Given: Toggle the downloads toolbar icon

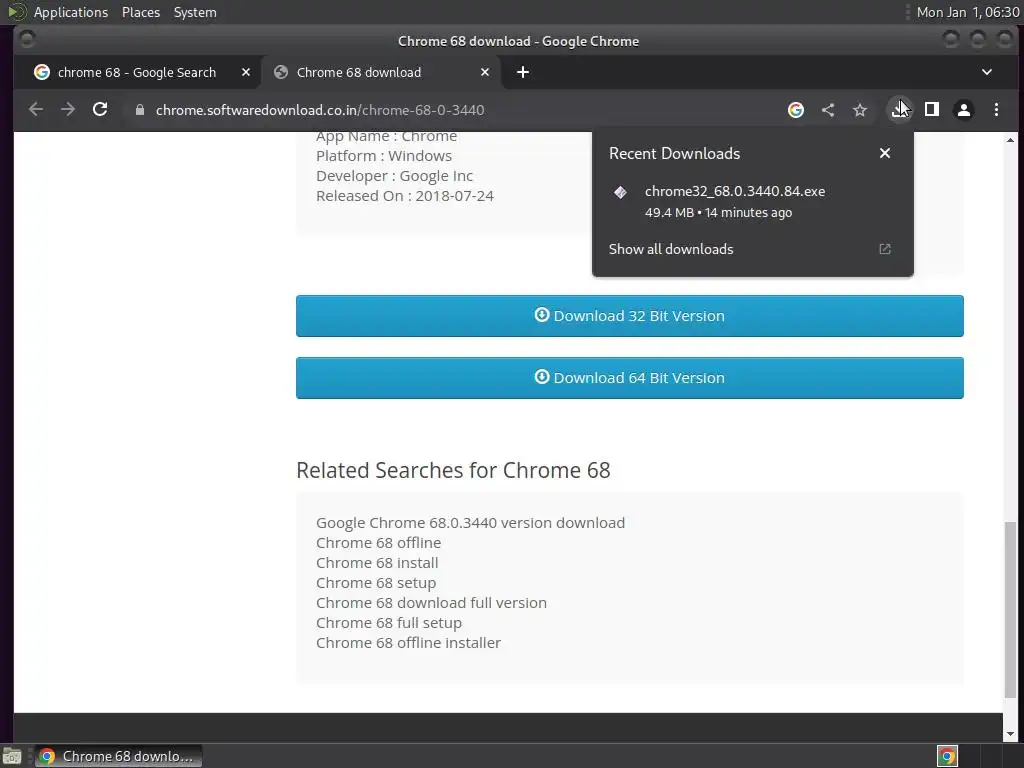Looking at the screenshot, I should [x=900, y=110].
